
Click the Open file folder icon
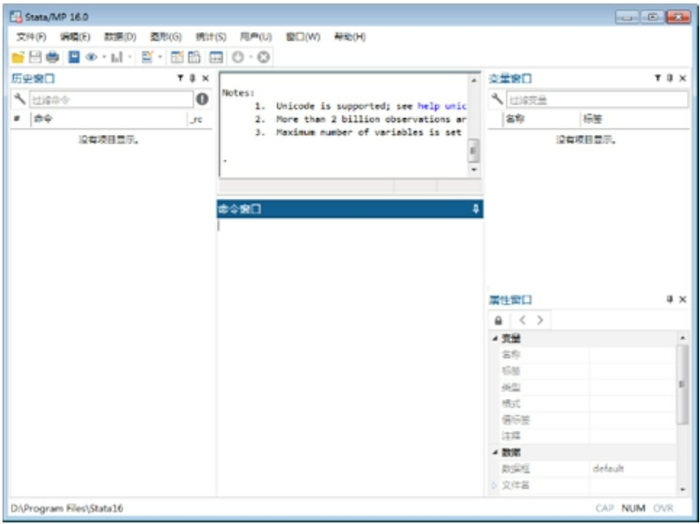pos(18,57)
